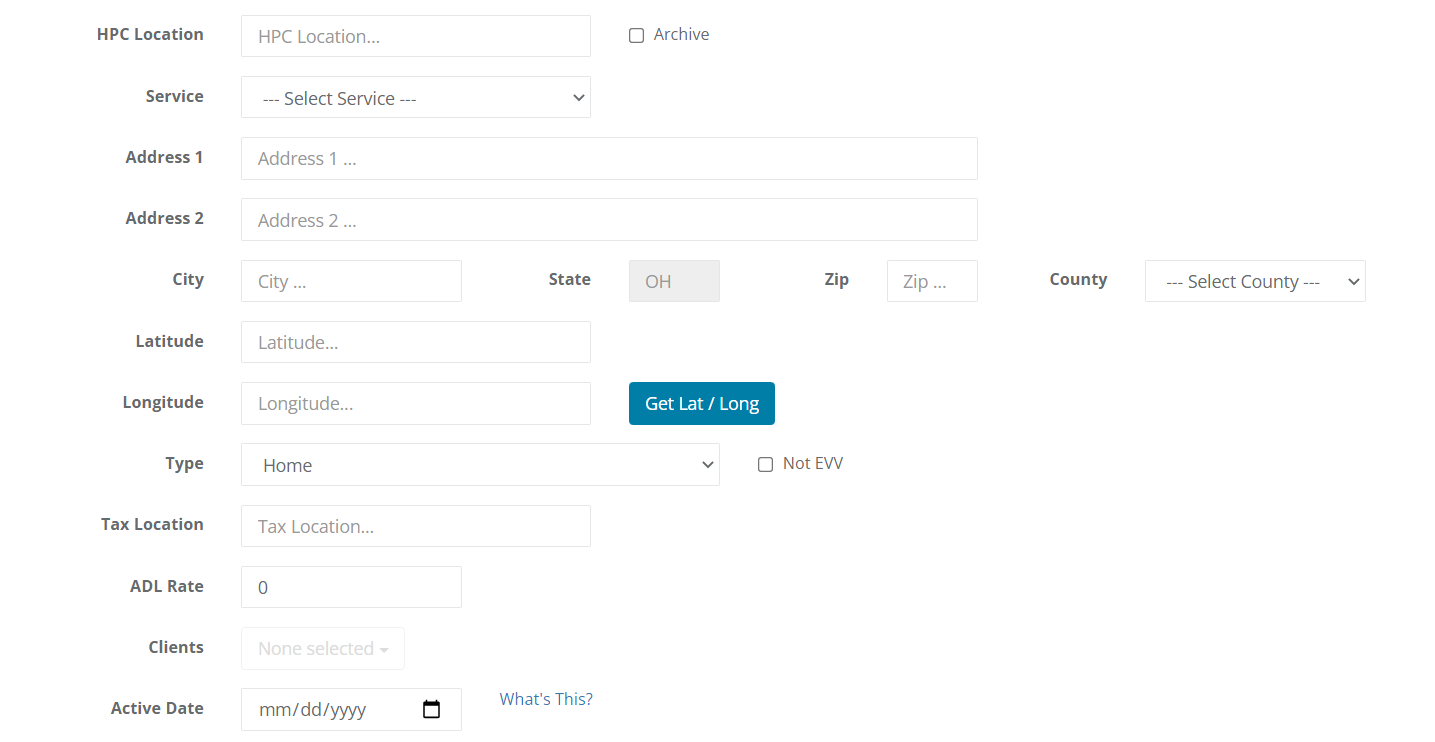Expand the Clients None selected dropdown

[x=322, y=649]
